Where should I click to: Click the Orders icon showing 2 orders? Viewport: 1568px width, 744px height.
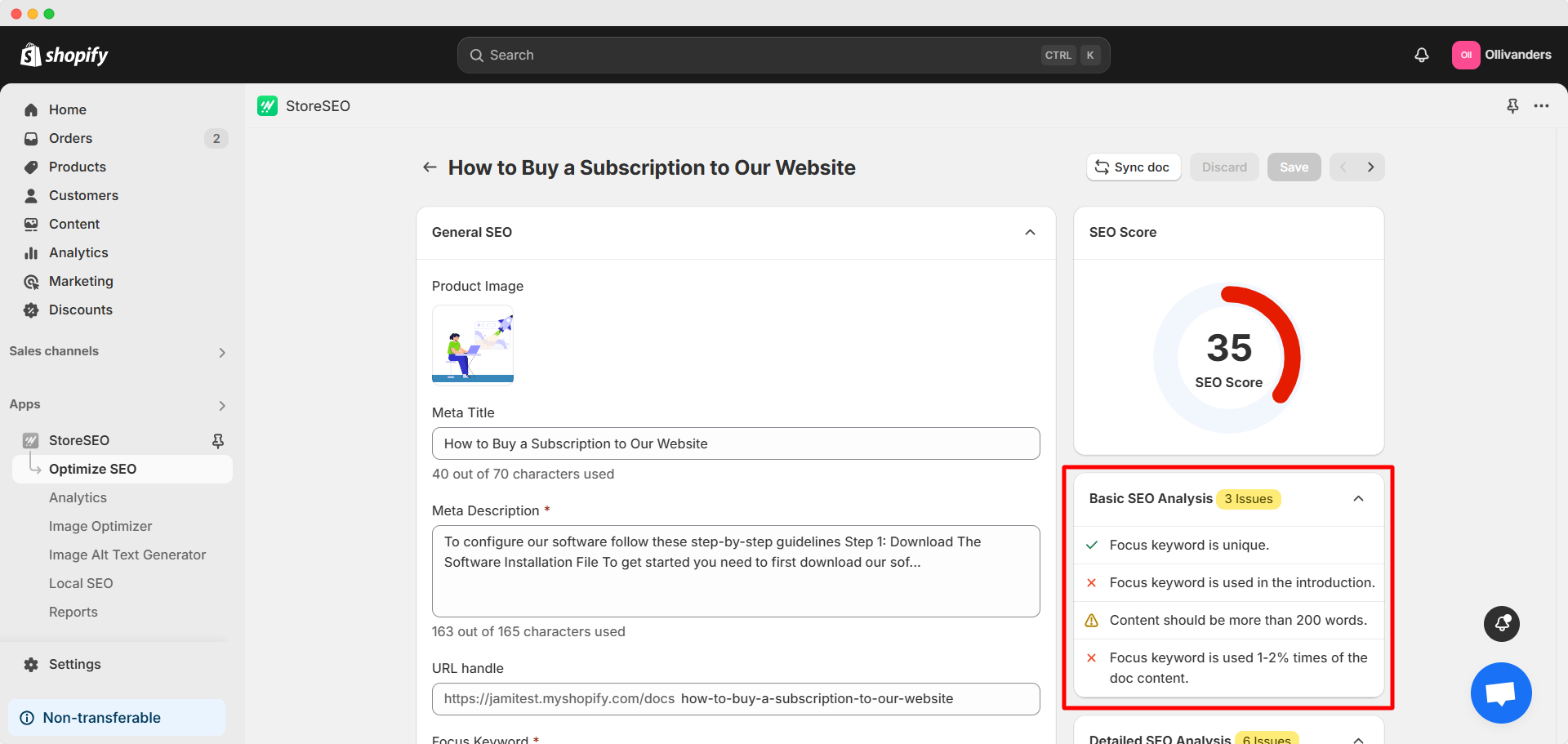(30, 138)
